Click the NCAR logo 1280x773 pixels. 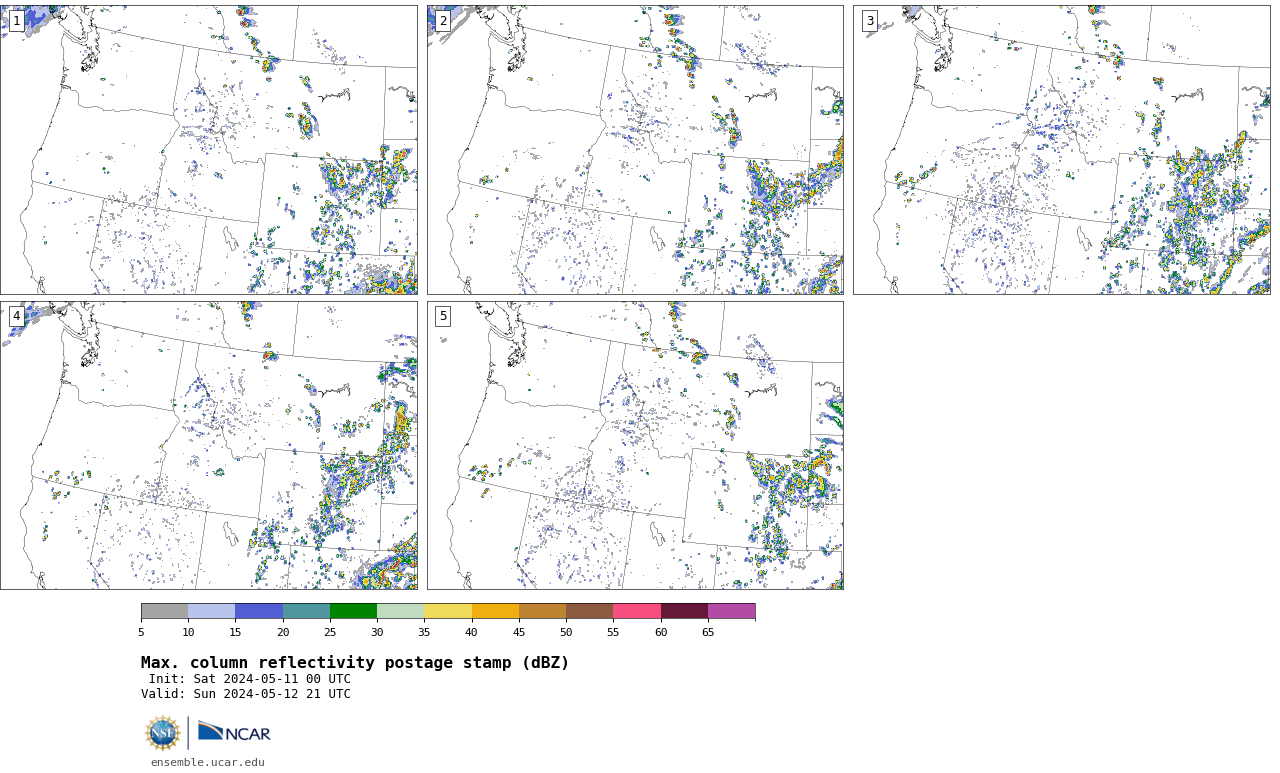[x=234, y=733]
